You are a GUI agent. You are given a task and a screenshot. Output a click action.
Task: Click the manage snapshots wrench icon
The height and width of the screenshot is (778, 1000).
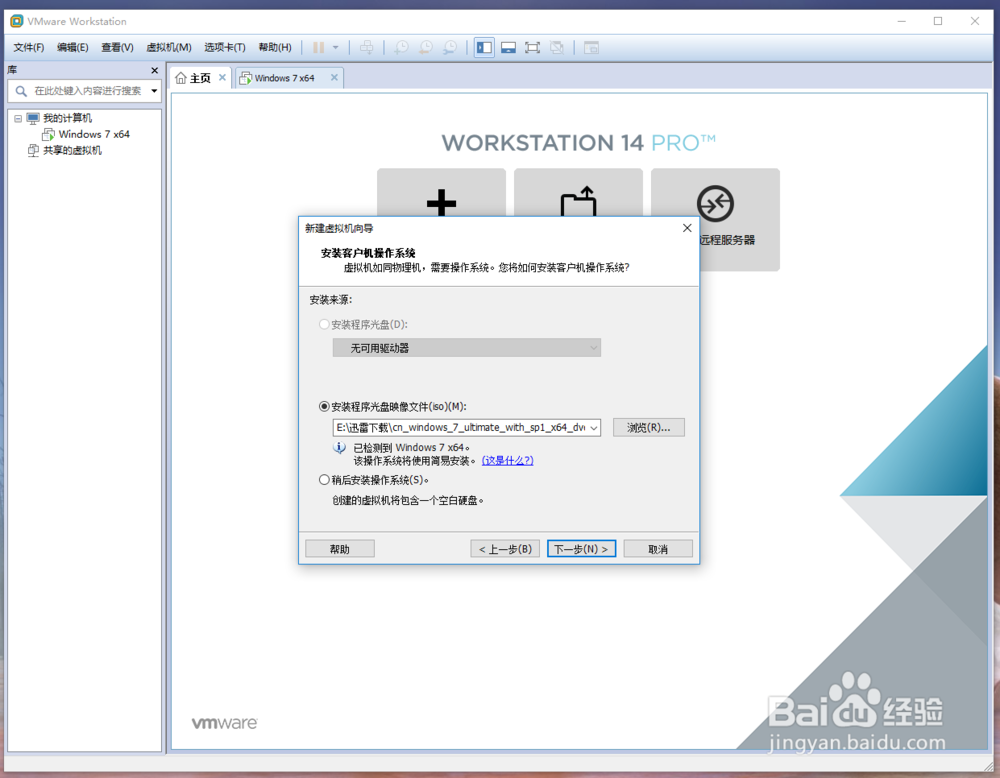pyautogui.click(x=450, y=47)
